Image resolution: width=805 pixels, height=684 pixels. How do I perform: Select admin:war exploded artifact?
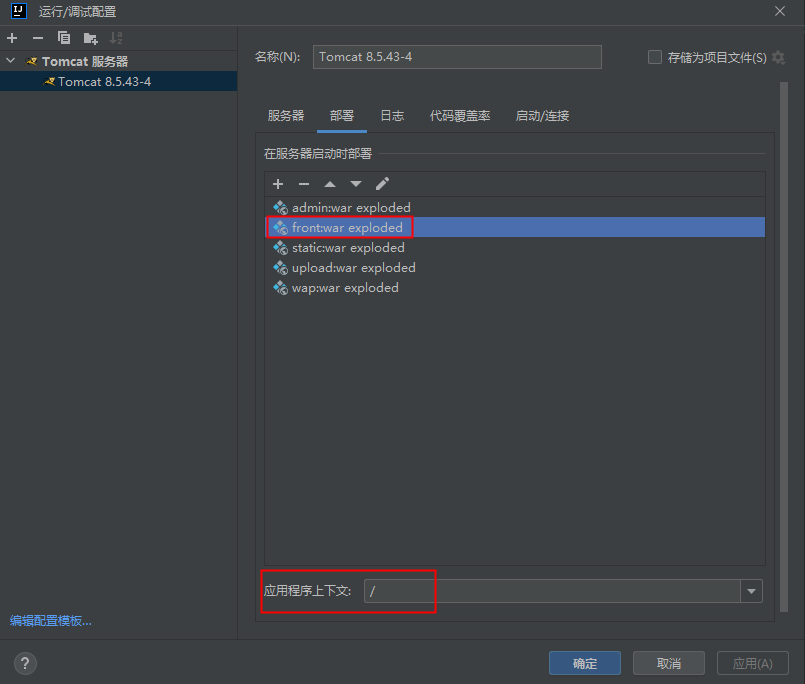pyautogui.click(x=515, y=207)
